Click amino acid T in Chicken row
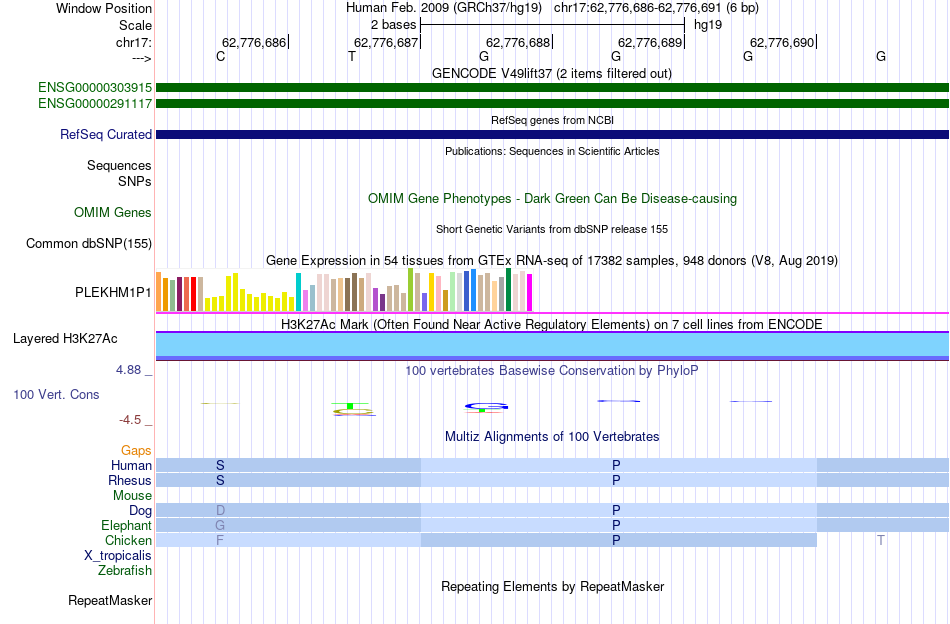This screenshot has height=624, width=950. [x=881, y=540]
